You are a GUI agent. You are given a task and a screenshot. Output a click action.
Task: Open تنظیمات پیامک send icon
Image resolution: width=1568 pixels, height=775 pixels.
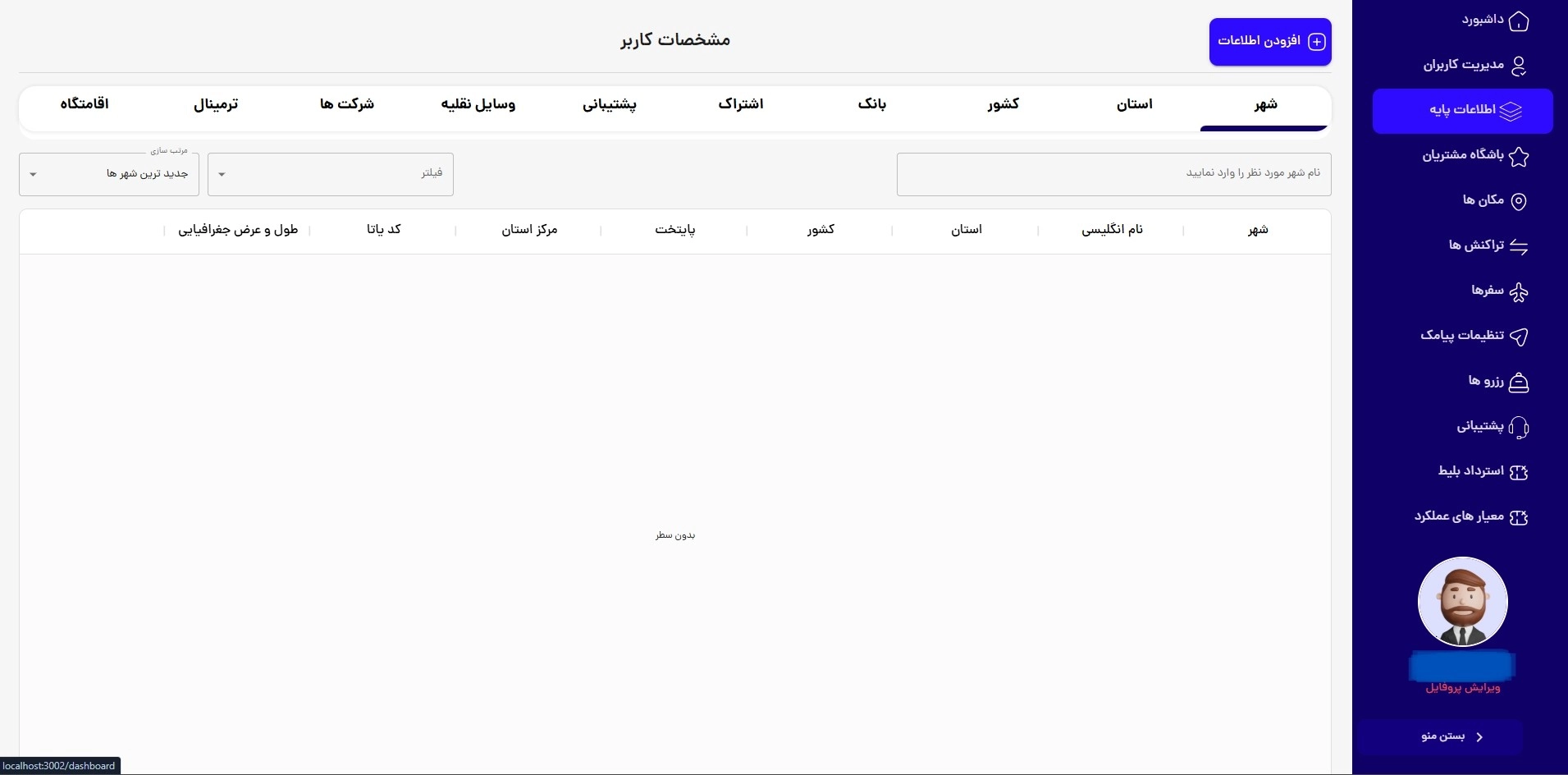1518,337
